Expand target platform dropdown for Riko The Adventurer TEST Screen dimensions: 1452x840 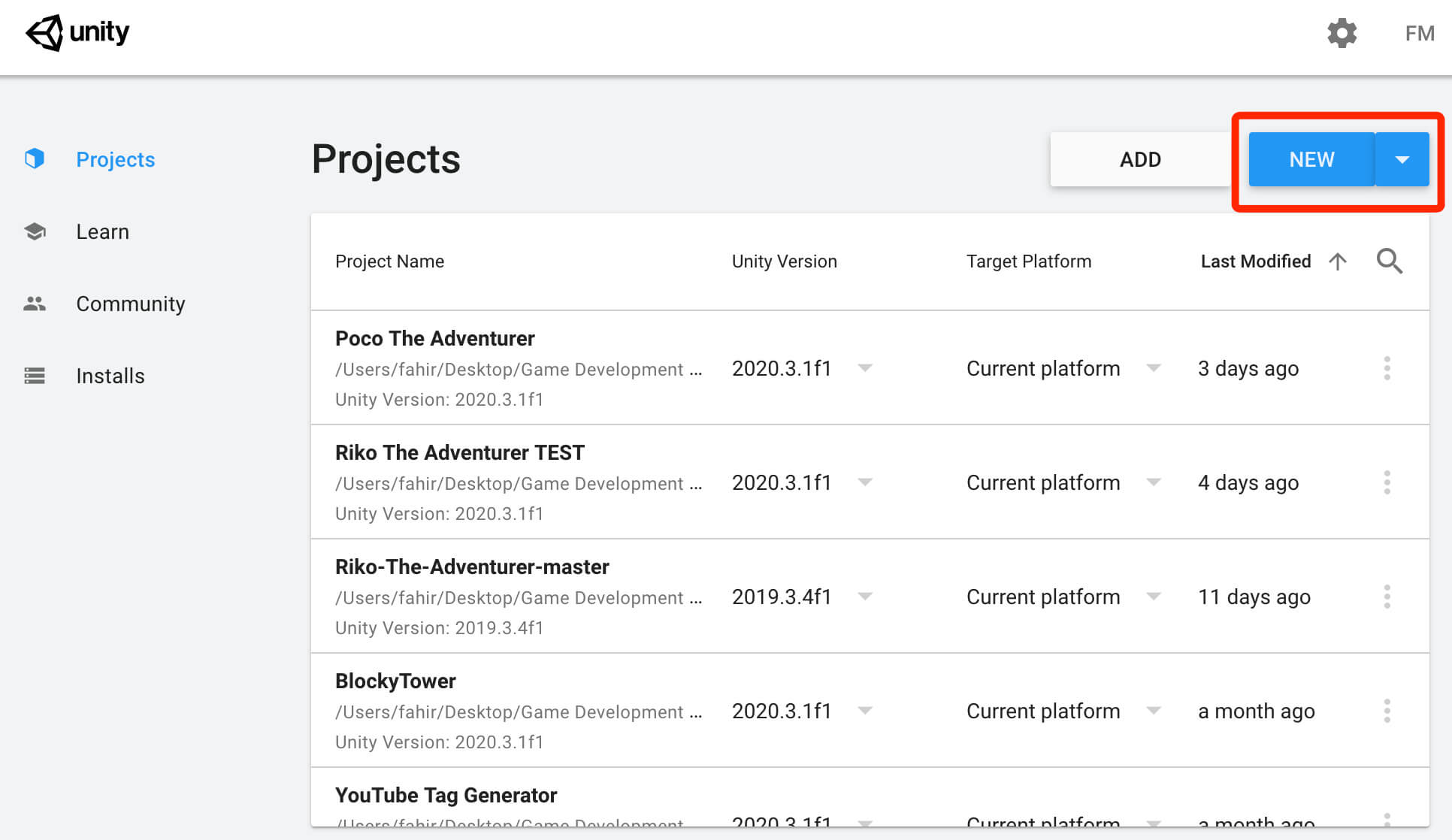click(1154, 482)
